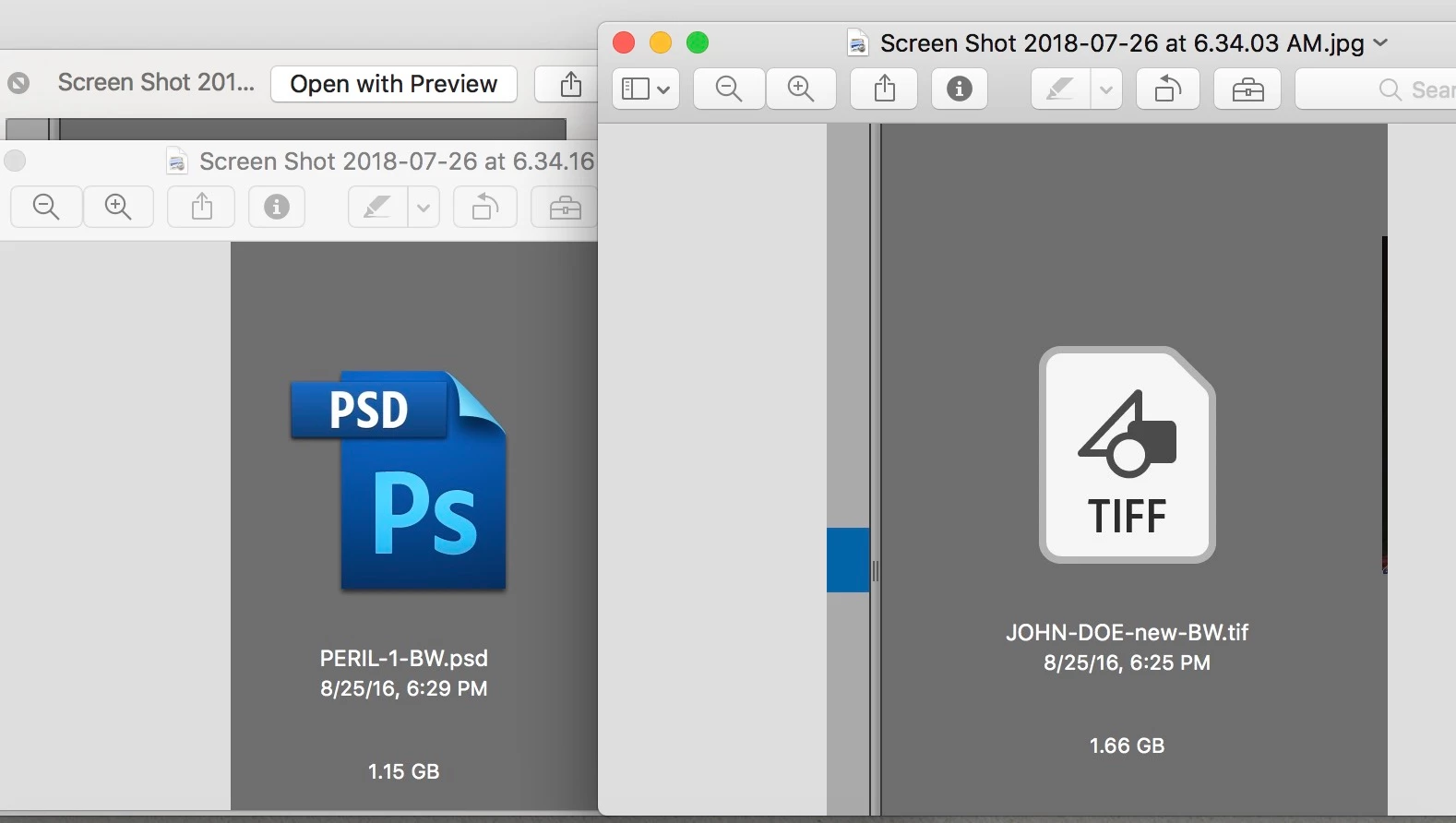Close the Quick Look window with X icon

tap(18, 84)
